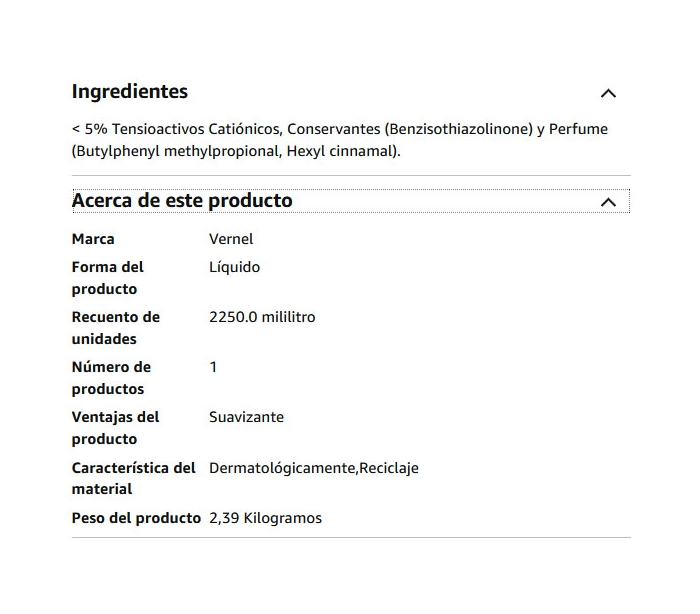The height and width of the screenshot is (614, 700).
Task: Click Dermatológicamente,Reciclaje material value
Action: point(314,468)
